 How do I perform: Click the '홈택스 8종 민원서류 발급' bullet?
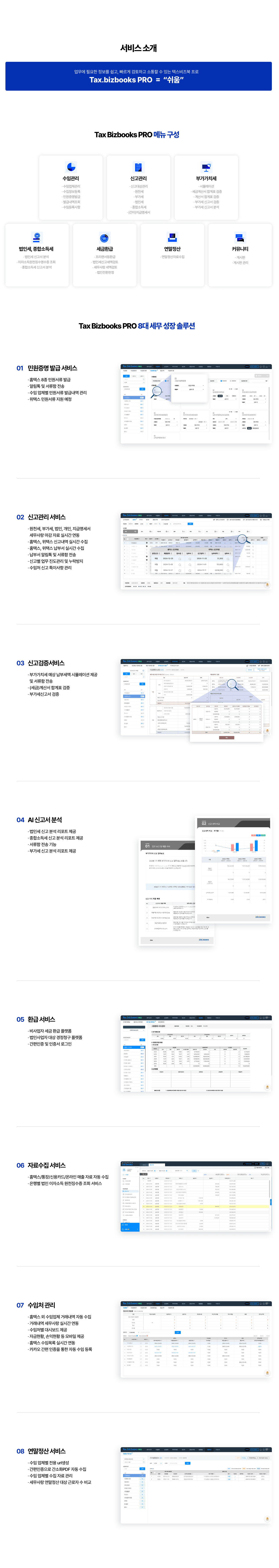click(x=49, y=379)
